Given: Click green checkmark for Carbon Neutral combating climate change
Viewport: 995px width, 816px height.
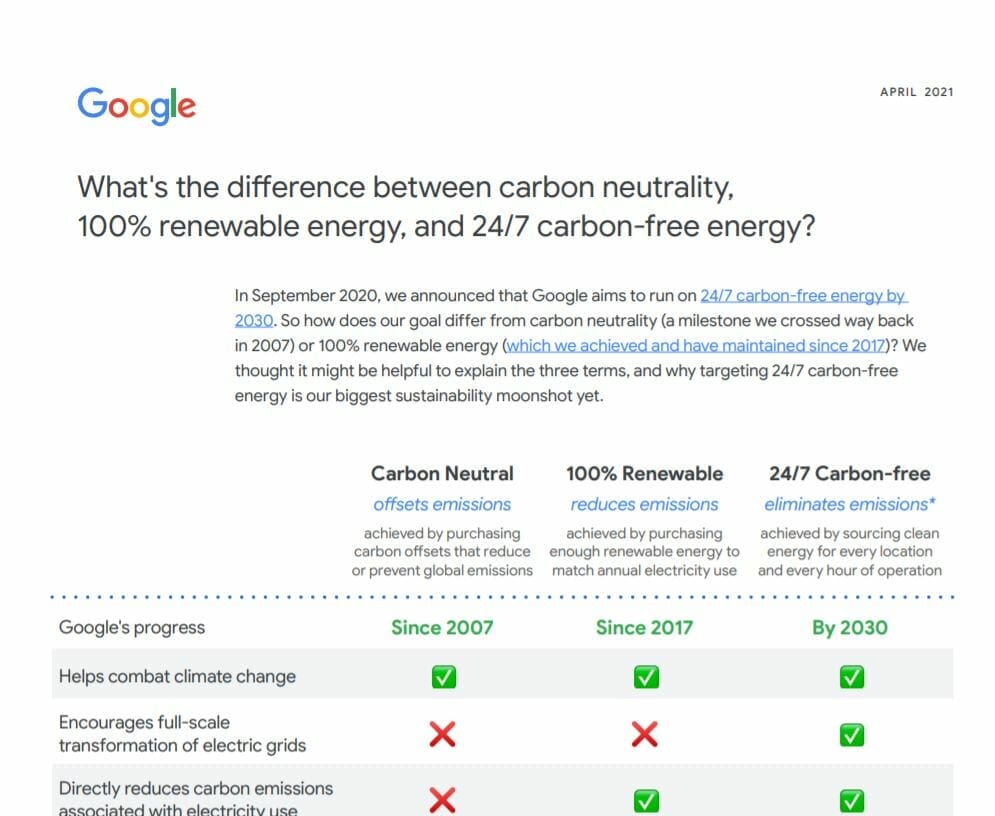Looking at the screenshot, I should click(x=443, y=677).
